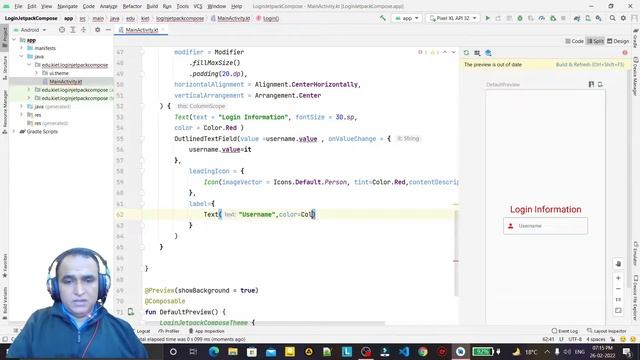Click Collapse All in Project panel
The width and height of the screenshot is (640, 360).
click(x=83, y=30)
